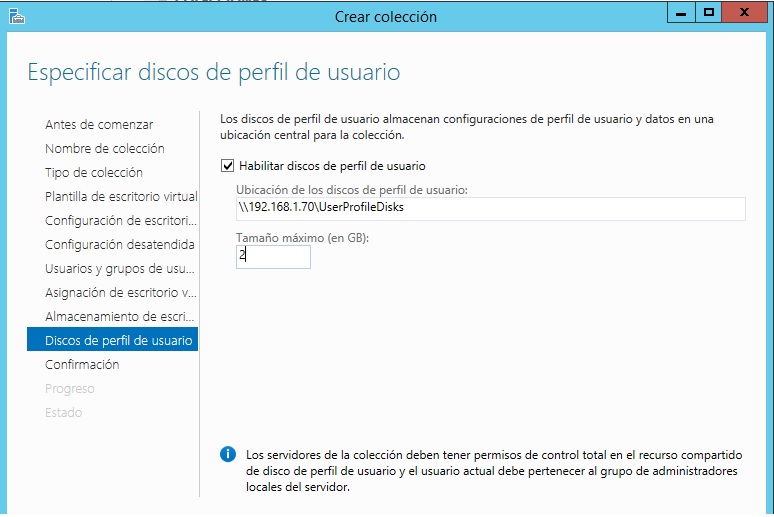Screen dimensions: 774x517
Task: Go to the Confirmación step
Action: 82,365
